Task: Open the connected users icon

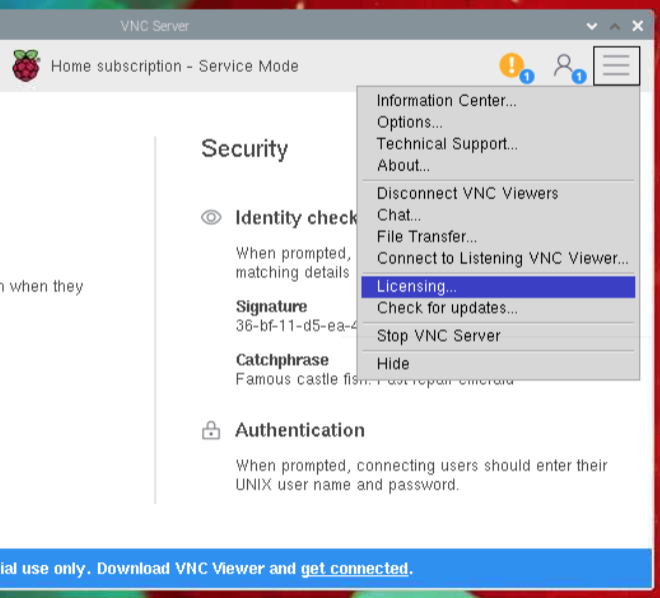Action: [x=564, y=65]
